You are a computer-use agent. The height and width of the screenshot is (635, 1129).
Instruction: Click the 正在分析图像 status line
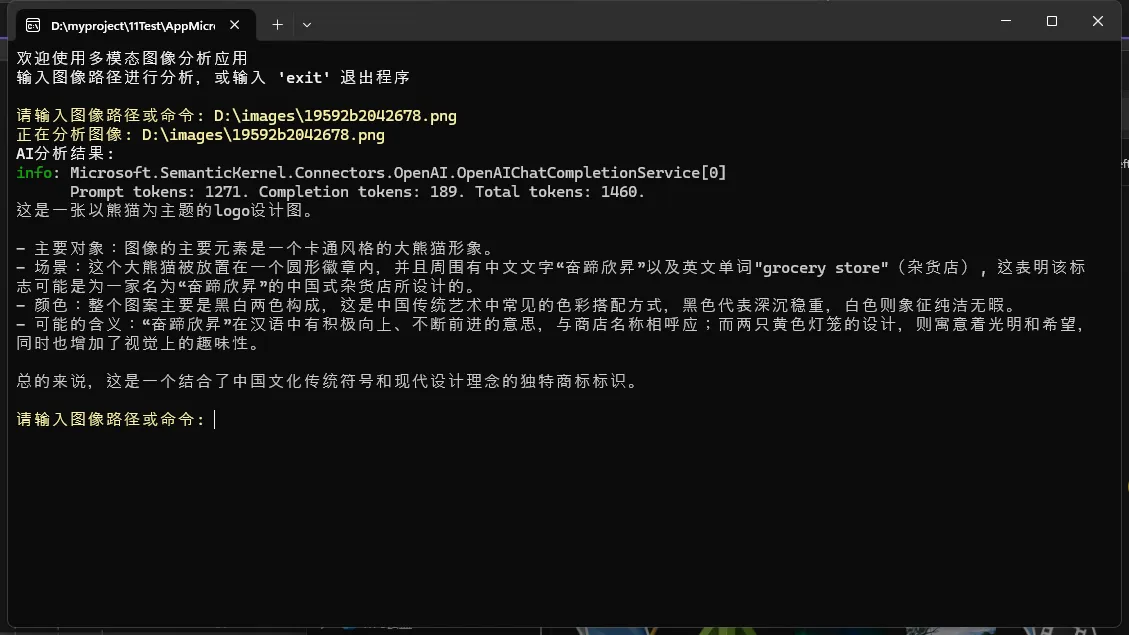[200, 135]
